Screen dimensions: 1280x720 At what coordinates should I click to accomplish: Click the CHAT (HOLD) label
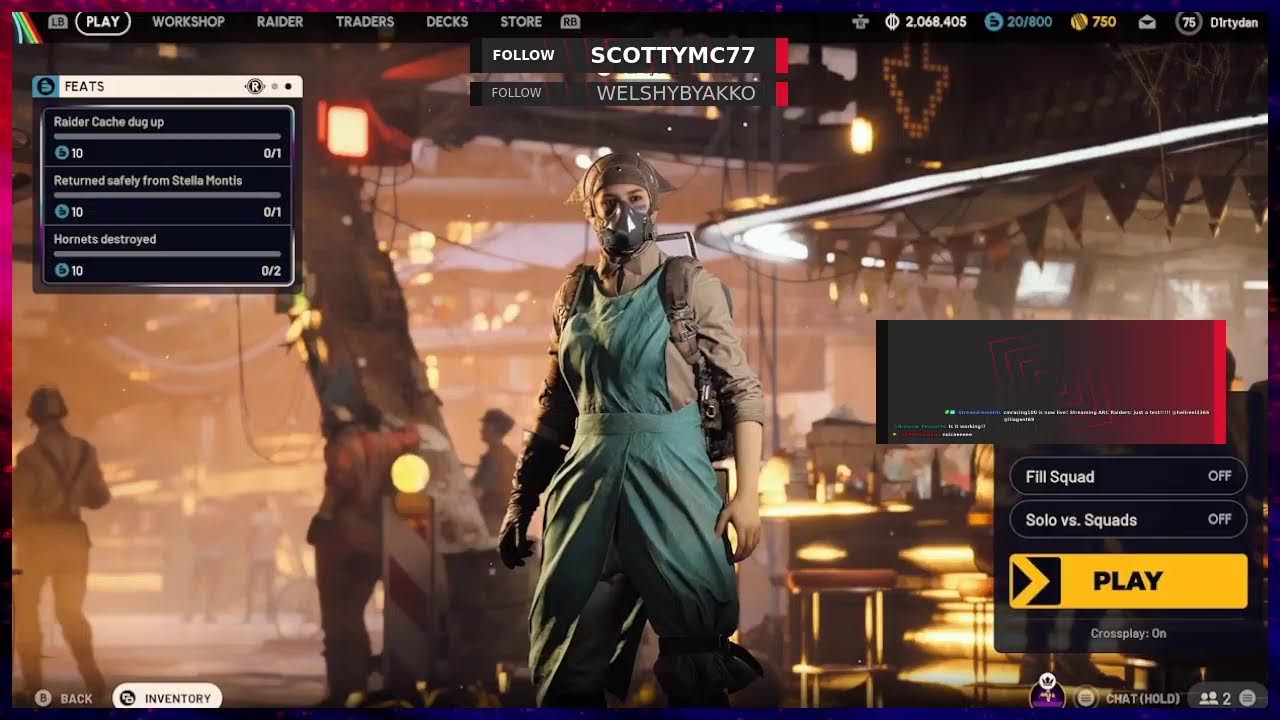1143,698
